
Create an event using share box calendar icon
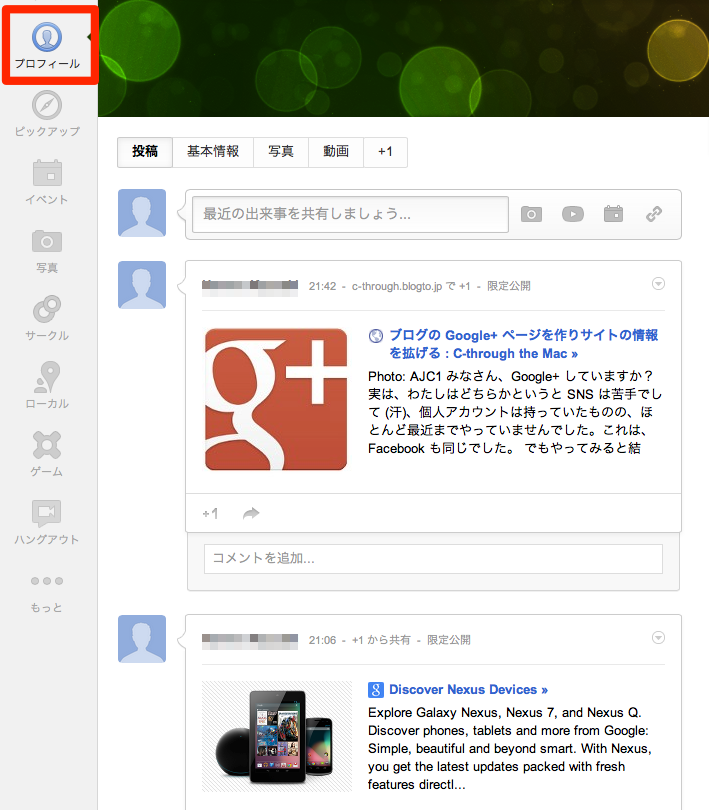click(x=613, y=214)
